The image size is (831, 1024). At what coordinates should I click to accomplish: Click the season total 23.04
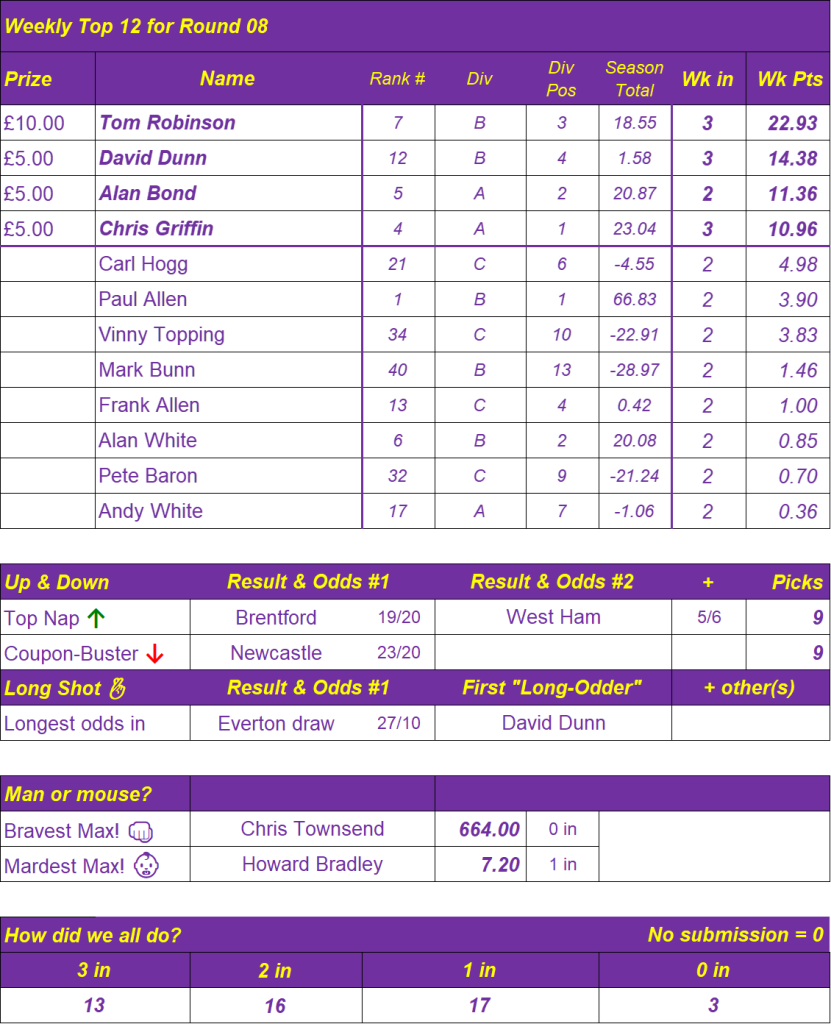click(x=634, y=229)
